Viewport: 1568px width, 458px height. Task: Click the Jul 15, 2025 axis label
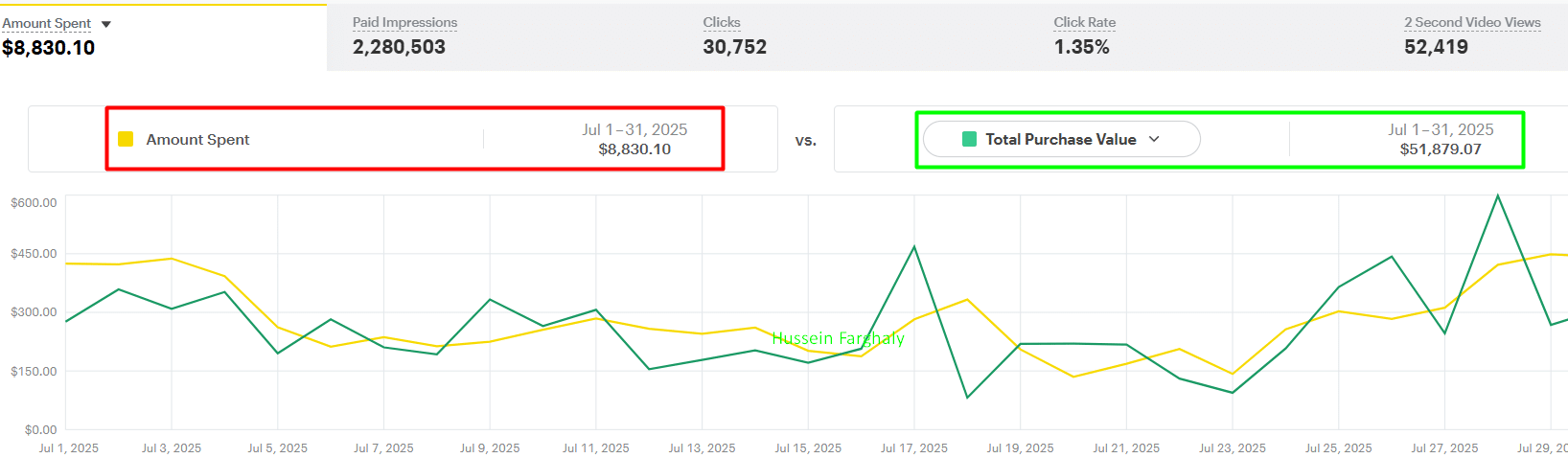point(808,447)
